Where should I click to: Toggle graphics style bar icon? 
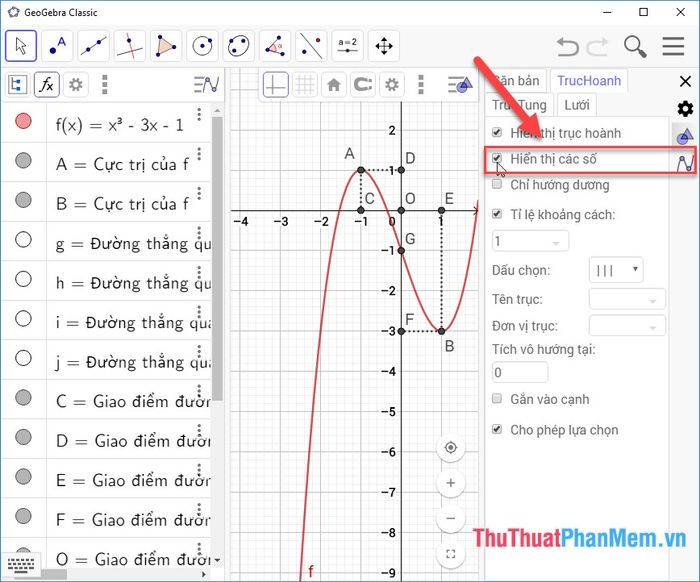tap(460, 84)
